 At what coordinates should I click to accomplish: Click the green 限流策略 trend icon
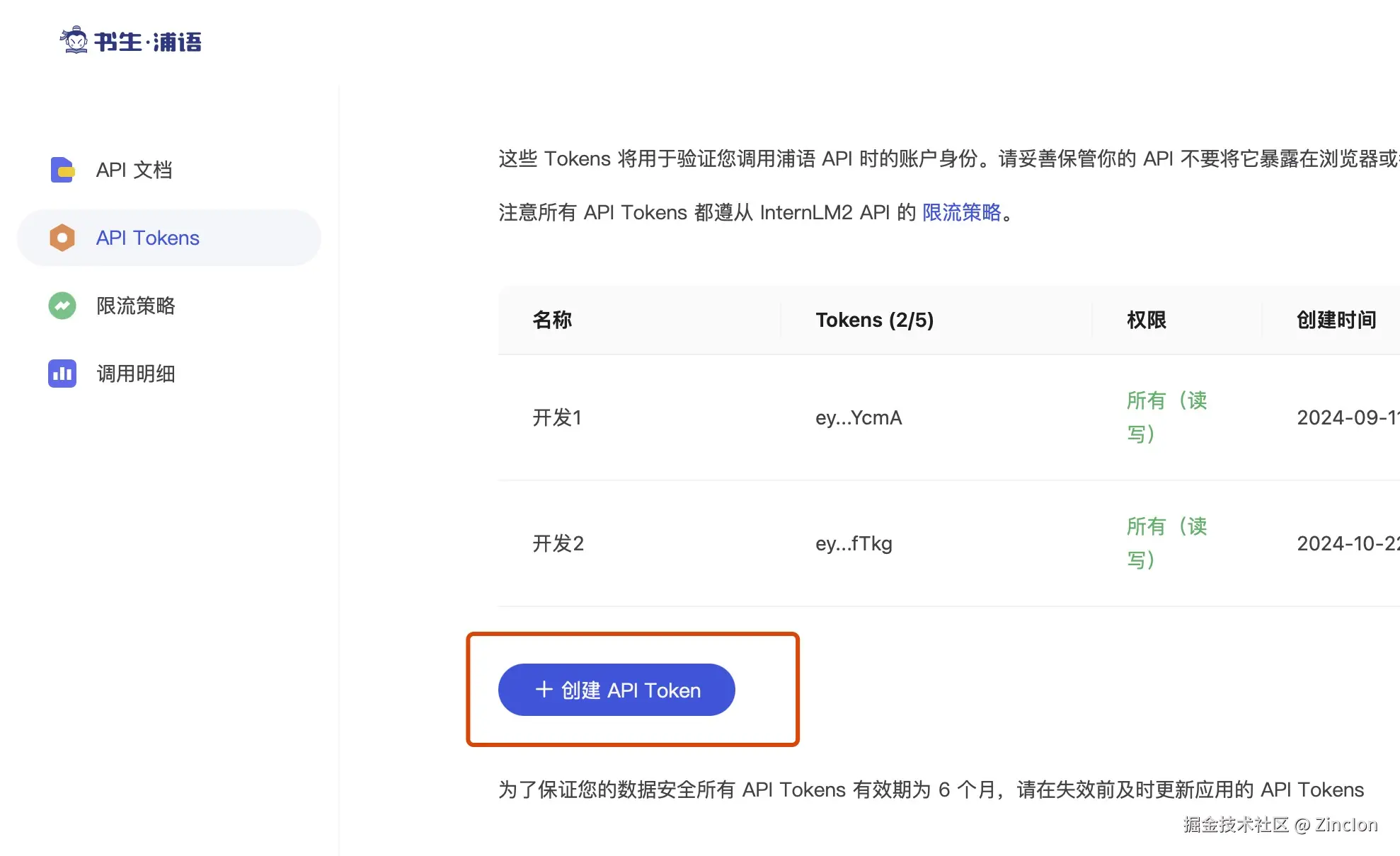pos(62,306)
